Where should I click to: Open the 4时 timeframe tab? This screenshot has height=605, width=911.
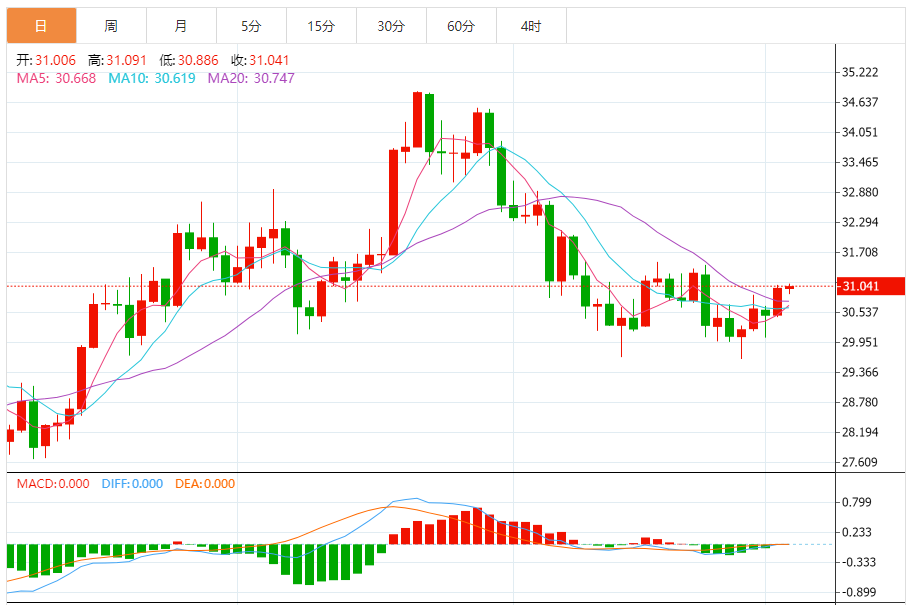(531, 26)
